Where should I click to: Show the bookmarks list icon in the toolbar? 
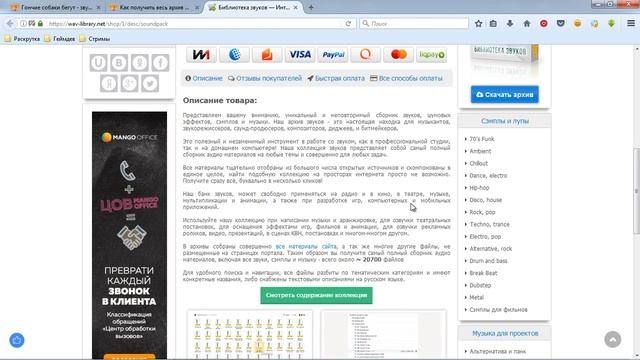[493, 24]
